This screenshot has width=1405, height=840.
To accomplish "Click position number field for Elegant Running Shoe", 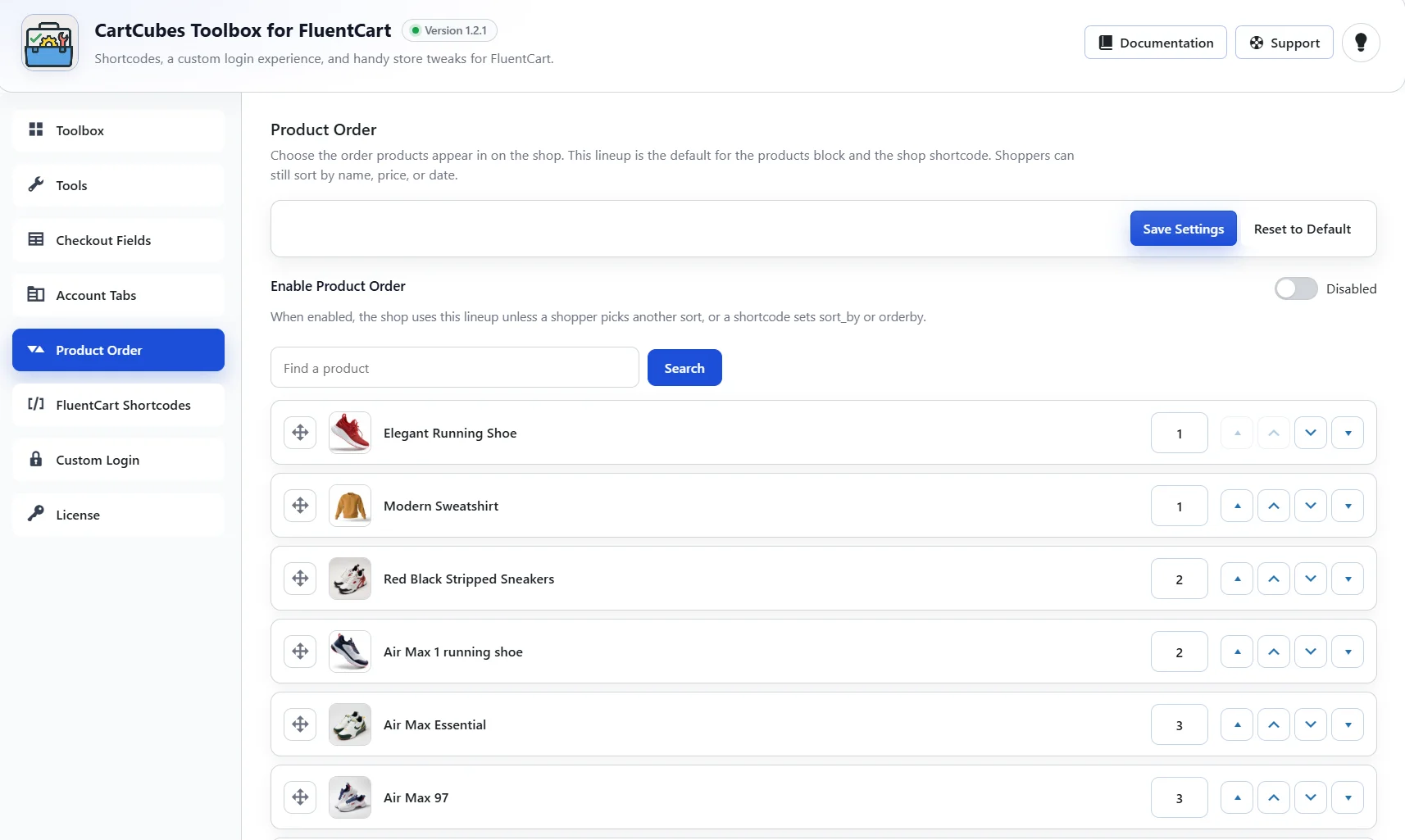I will coord(1179,433).
